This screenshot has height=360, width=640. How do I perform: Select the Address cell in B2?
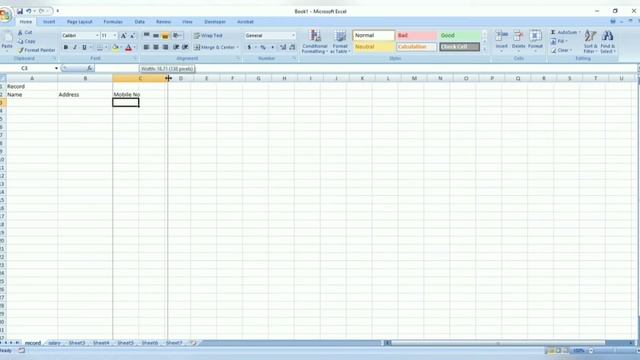tap(85, 94)
